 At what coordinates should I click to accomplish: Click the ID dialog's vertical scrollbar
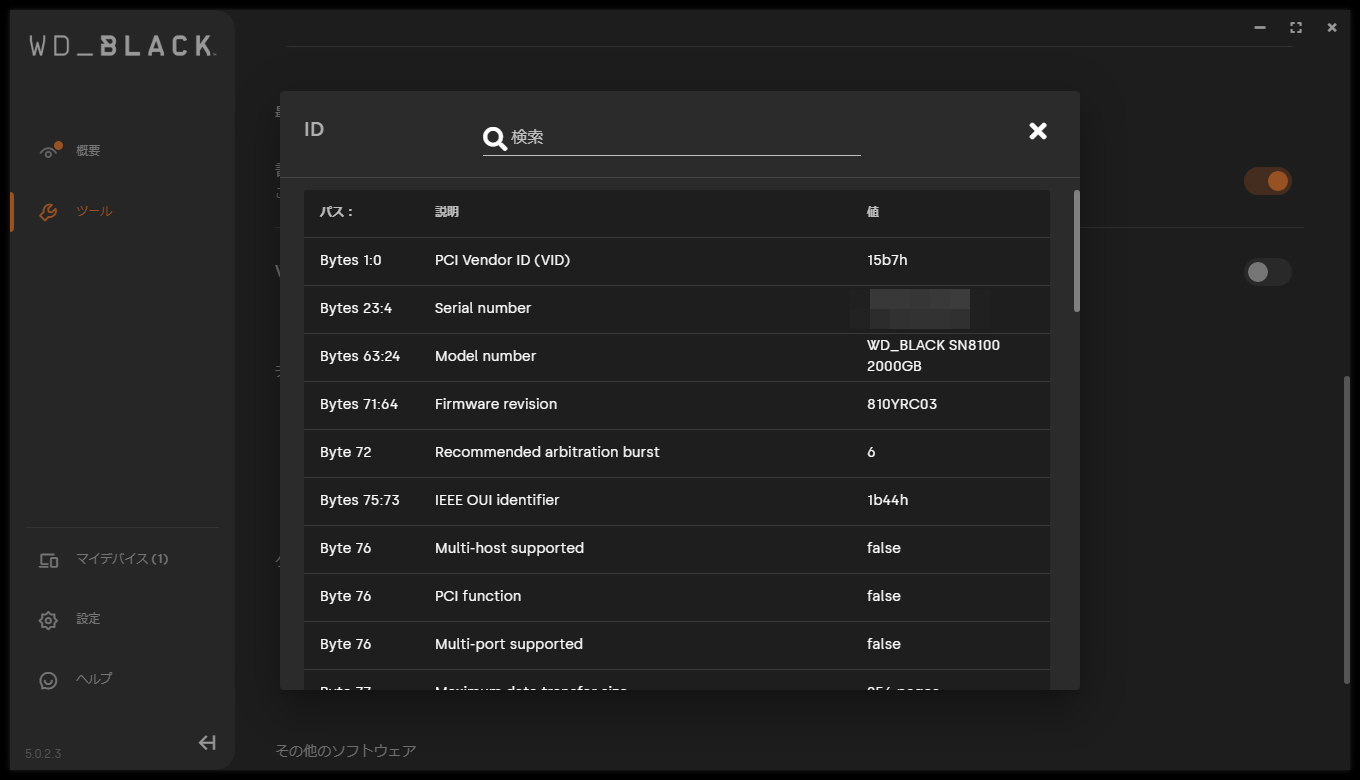tap(1077, 250)
